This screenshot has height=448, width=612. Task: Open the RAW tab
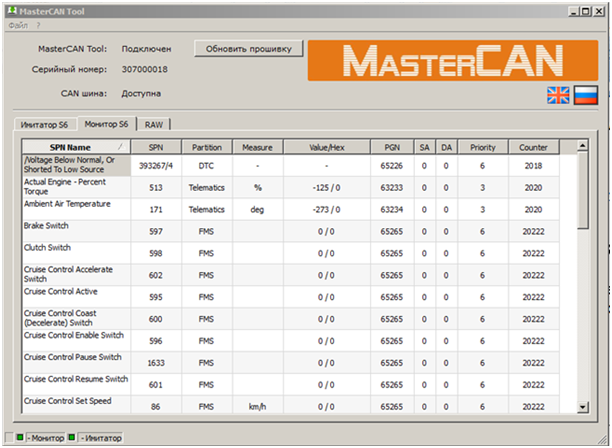pyautogui.click(x=154, y=124)
